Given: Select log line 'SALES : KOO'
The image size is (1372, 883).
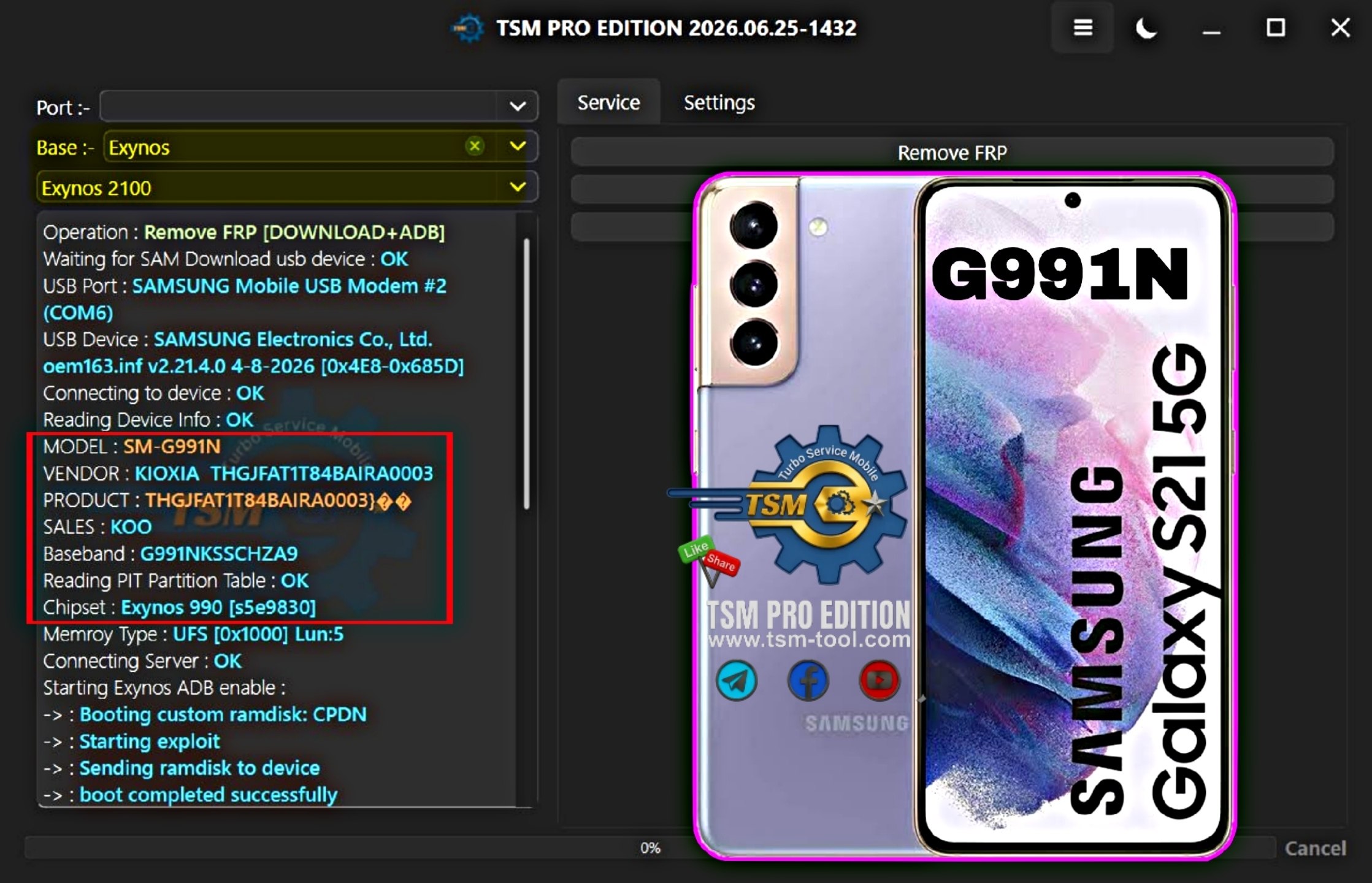Looking at the screenshot, I should tap(98, 527).
